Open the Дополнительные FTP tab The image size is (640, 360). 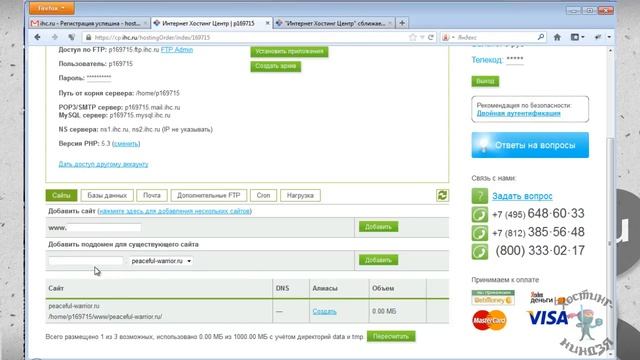[209, 196]
